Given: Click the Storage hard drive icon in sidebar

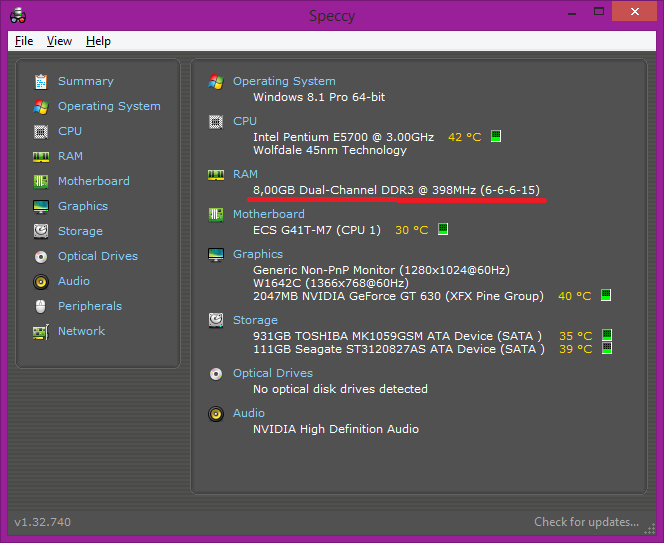Looking at the screenshot, I should [x=41, y=231].
